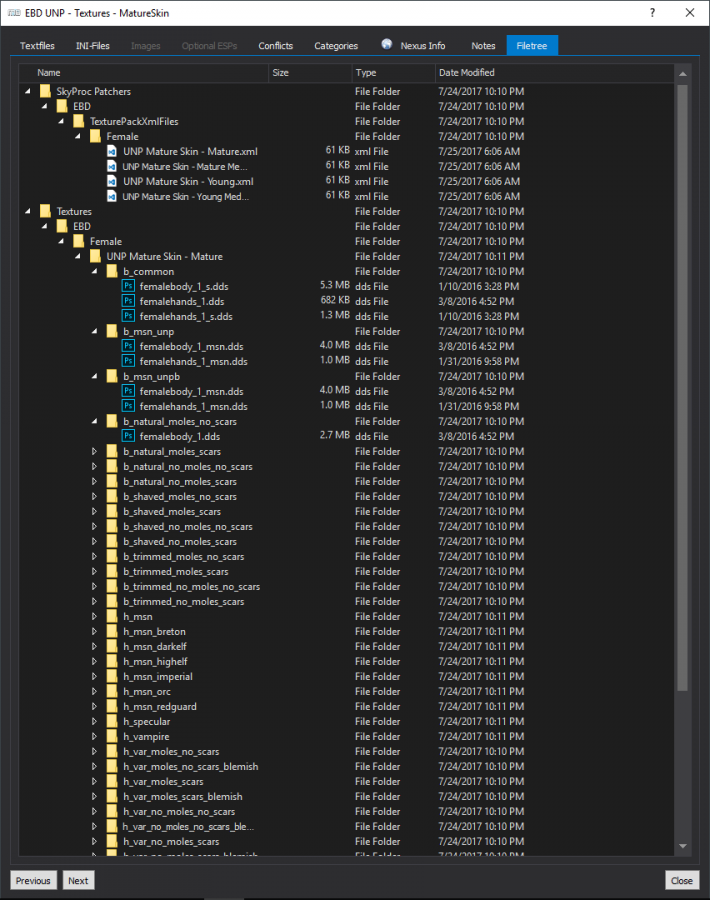Click the b_msn_unpb folder icon
This screenshot has width=710, height=900.
click(112, 376)
